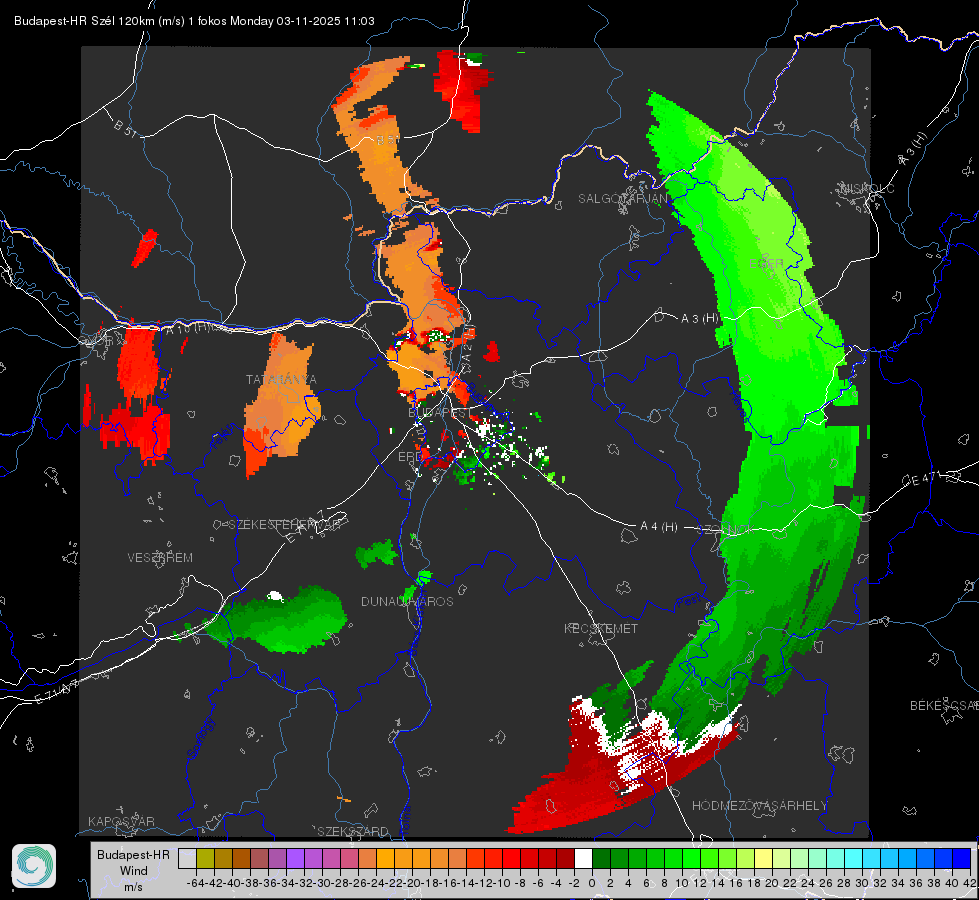Click the swirl logo icon beside the legend
The width and height of the screenshot is (979, 900).
(x=34, y=866)
